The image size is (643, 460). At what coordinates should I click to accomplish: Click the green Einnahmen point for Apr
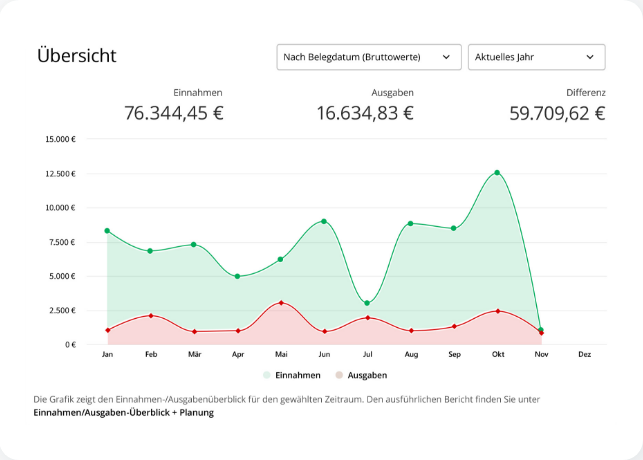tap(237, 276)
